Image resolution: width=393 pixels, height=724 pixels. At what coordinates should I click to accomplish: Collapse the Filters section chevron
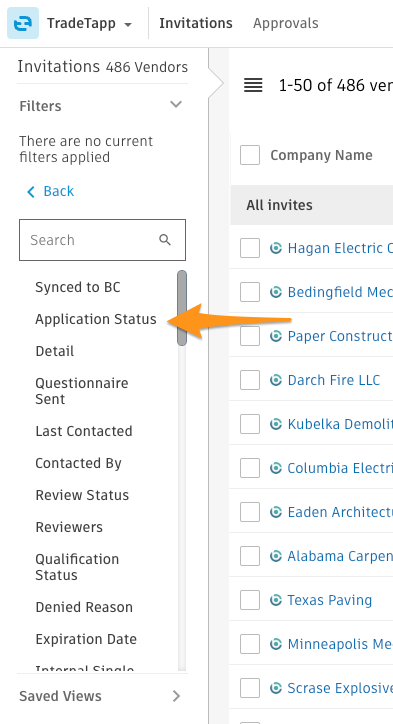176,104
